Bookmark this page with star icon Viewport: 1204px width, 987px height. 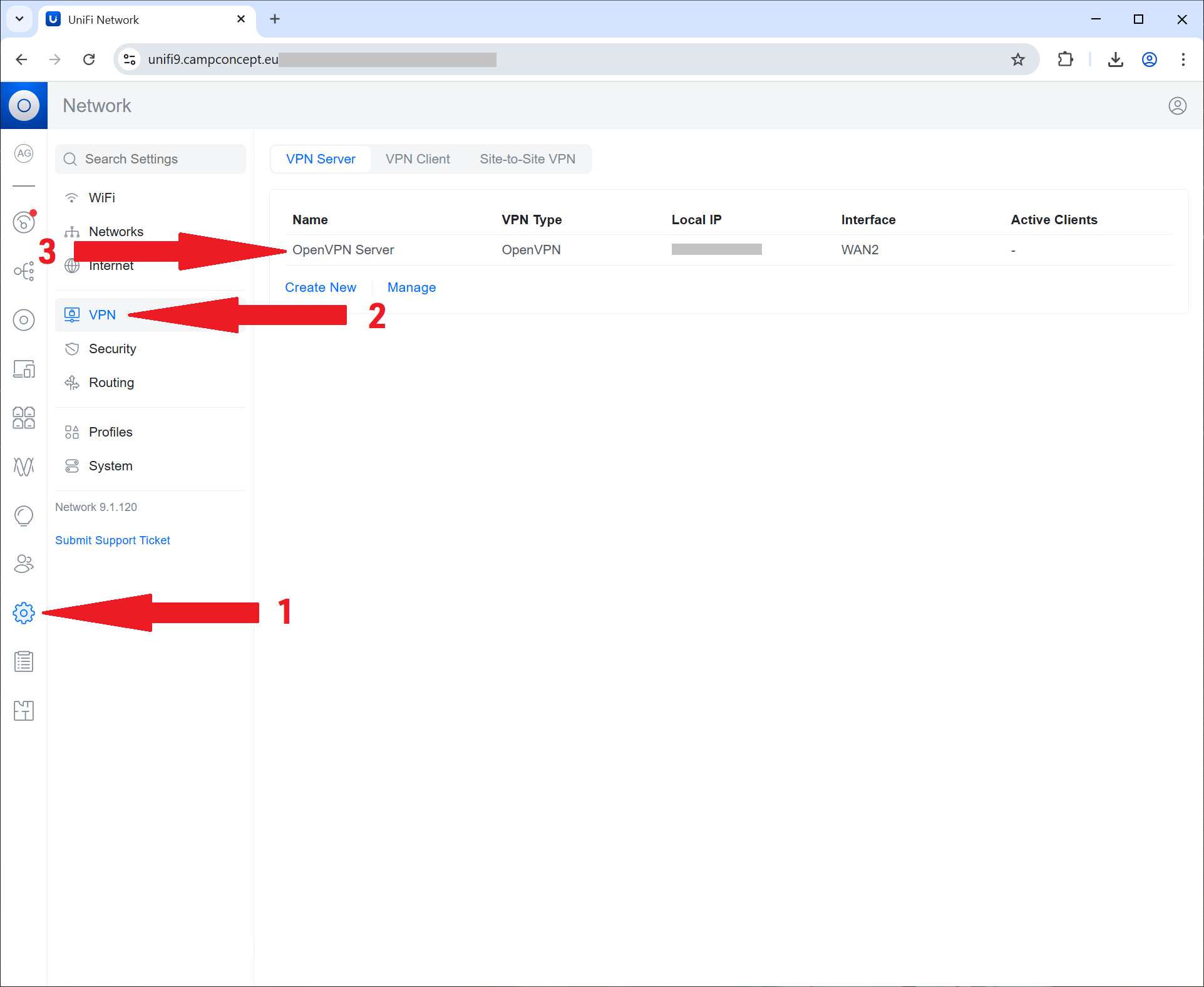pyautogui.click(x=1018, y=59)
